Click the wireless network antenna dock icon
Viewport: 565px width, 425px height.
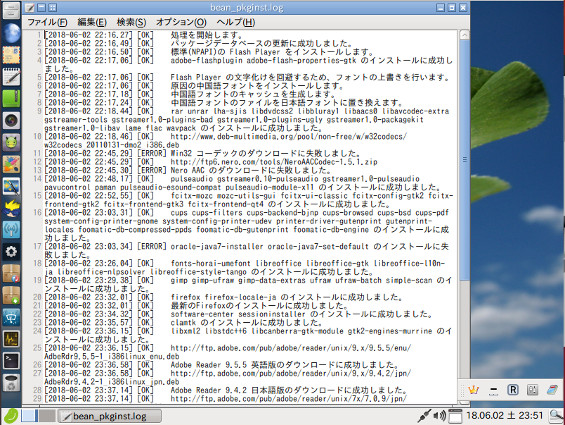pyautogui.click(x=12, y=230)
